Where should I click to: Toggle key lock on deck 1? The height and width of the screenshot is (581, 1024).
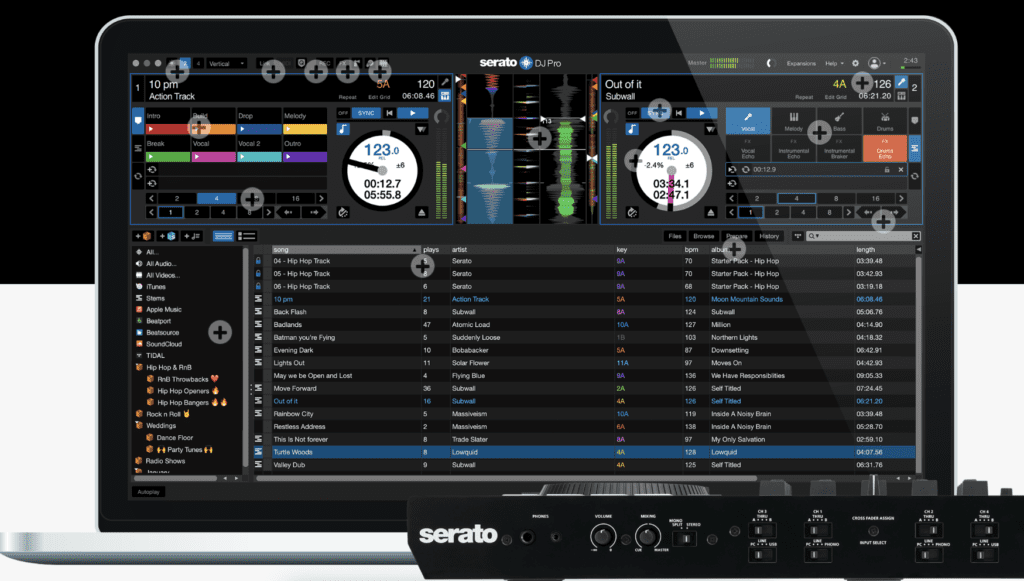tap(343, 129)
